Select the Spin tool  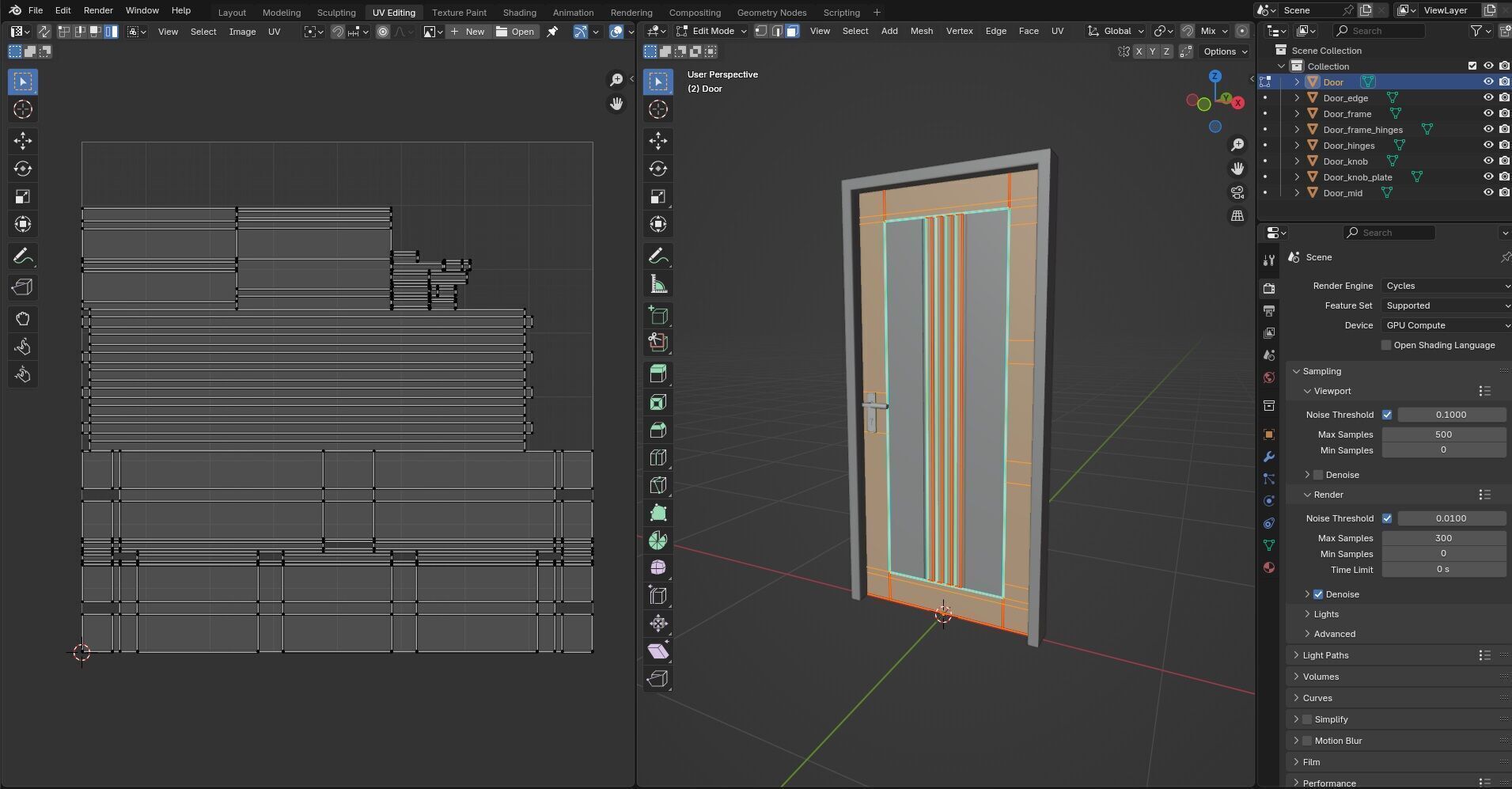[657, 541]
